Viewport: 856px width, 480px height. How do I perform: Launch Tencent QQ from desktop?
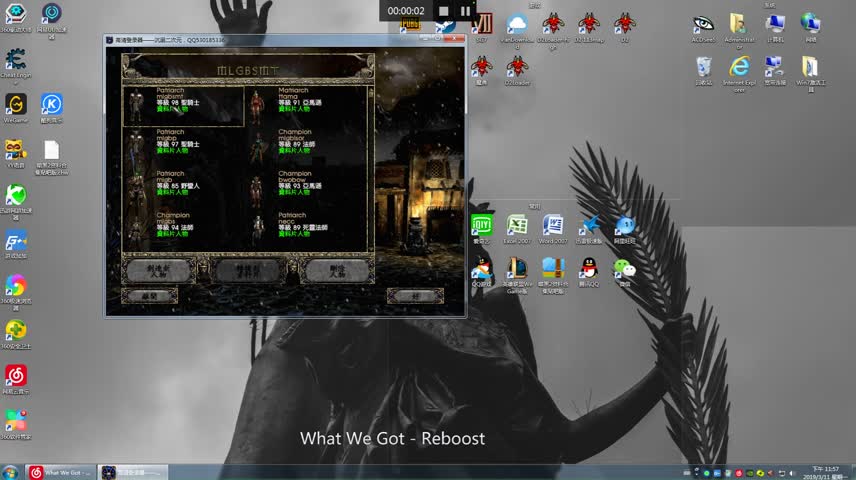point(588,272)
